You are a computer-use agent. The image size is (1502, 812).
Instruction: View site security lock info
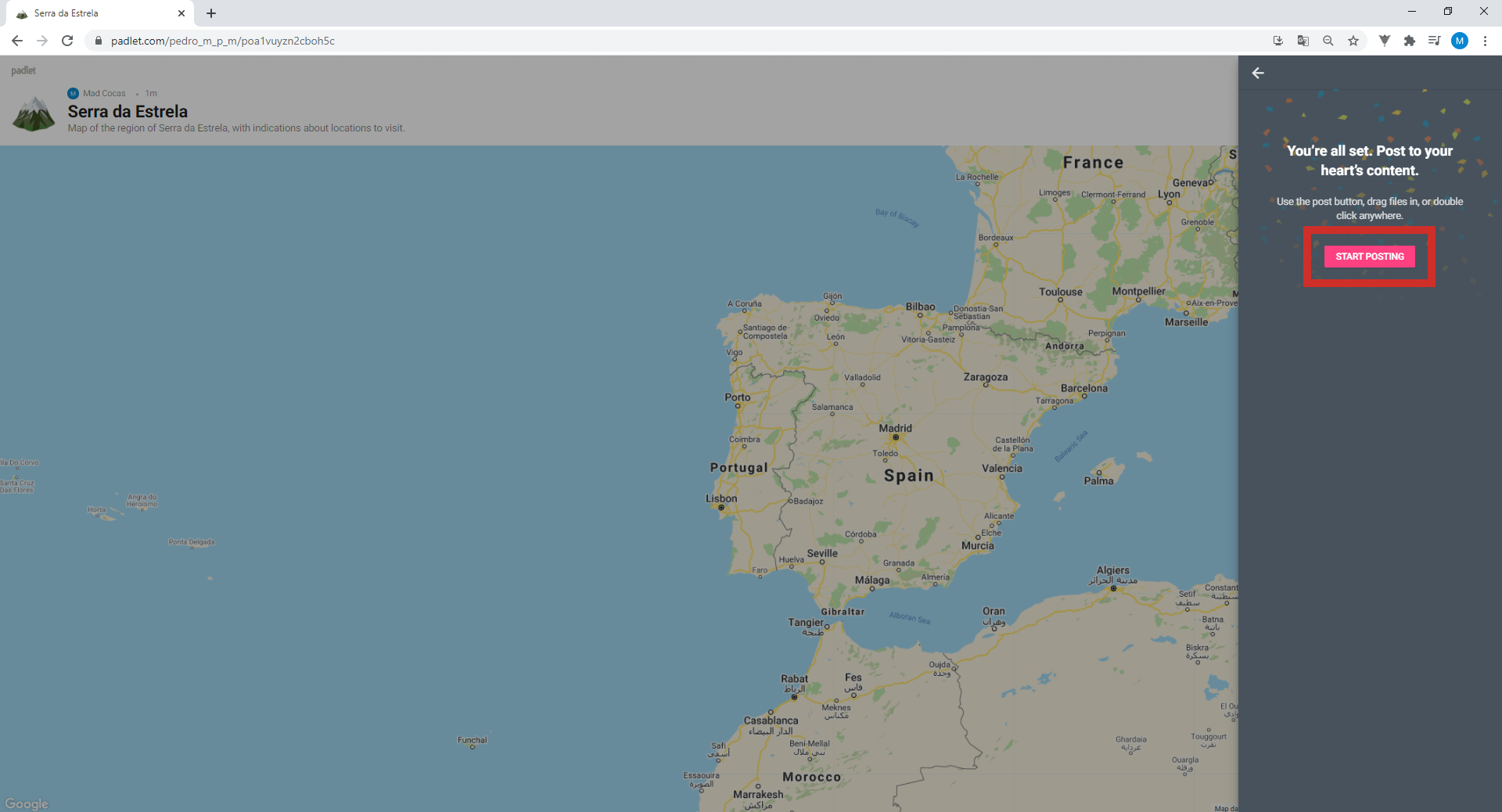coord(98,41)
